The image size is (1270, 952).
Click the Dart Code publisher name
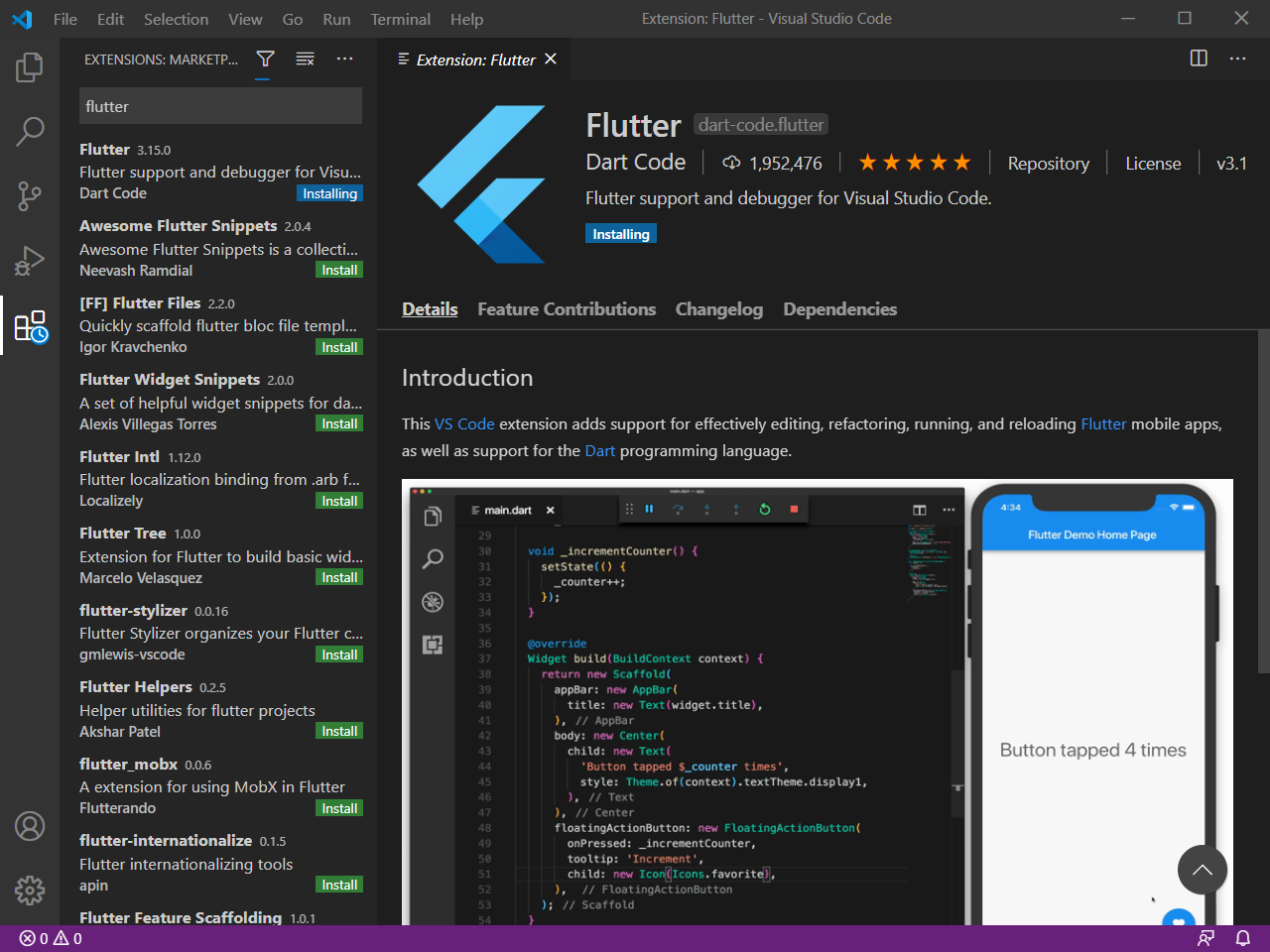[x=636, y=163]
